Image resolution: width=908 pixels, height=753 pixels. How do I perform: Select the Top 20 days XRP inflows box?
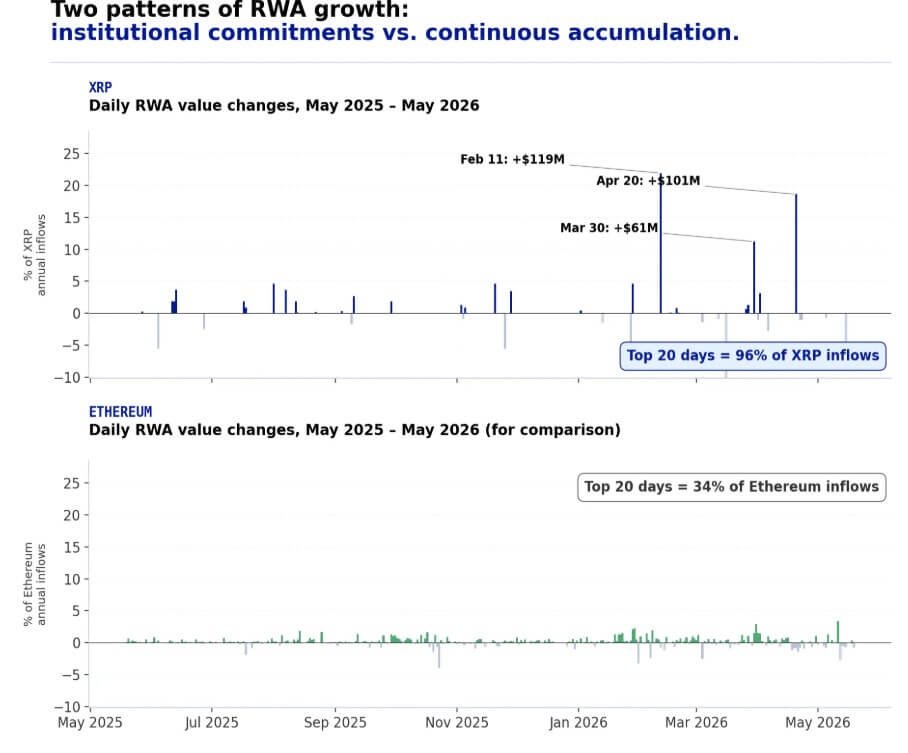tap(753, 356)
